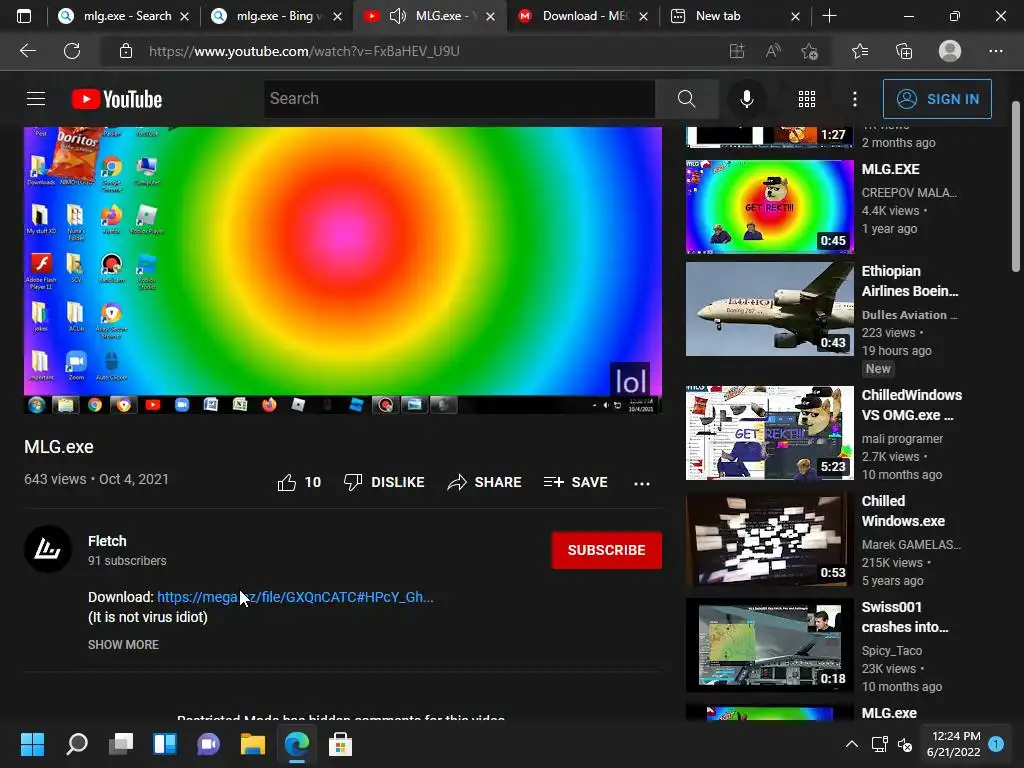
Task: Open the ChilledWindows VS OMG.exe thumbnail
Action: pyautogui.click(x=769, y=432)
